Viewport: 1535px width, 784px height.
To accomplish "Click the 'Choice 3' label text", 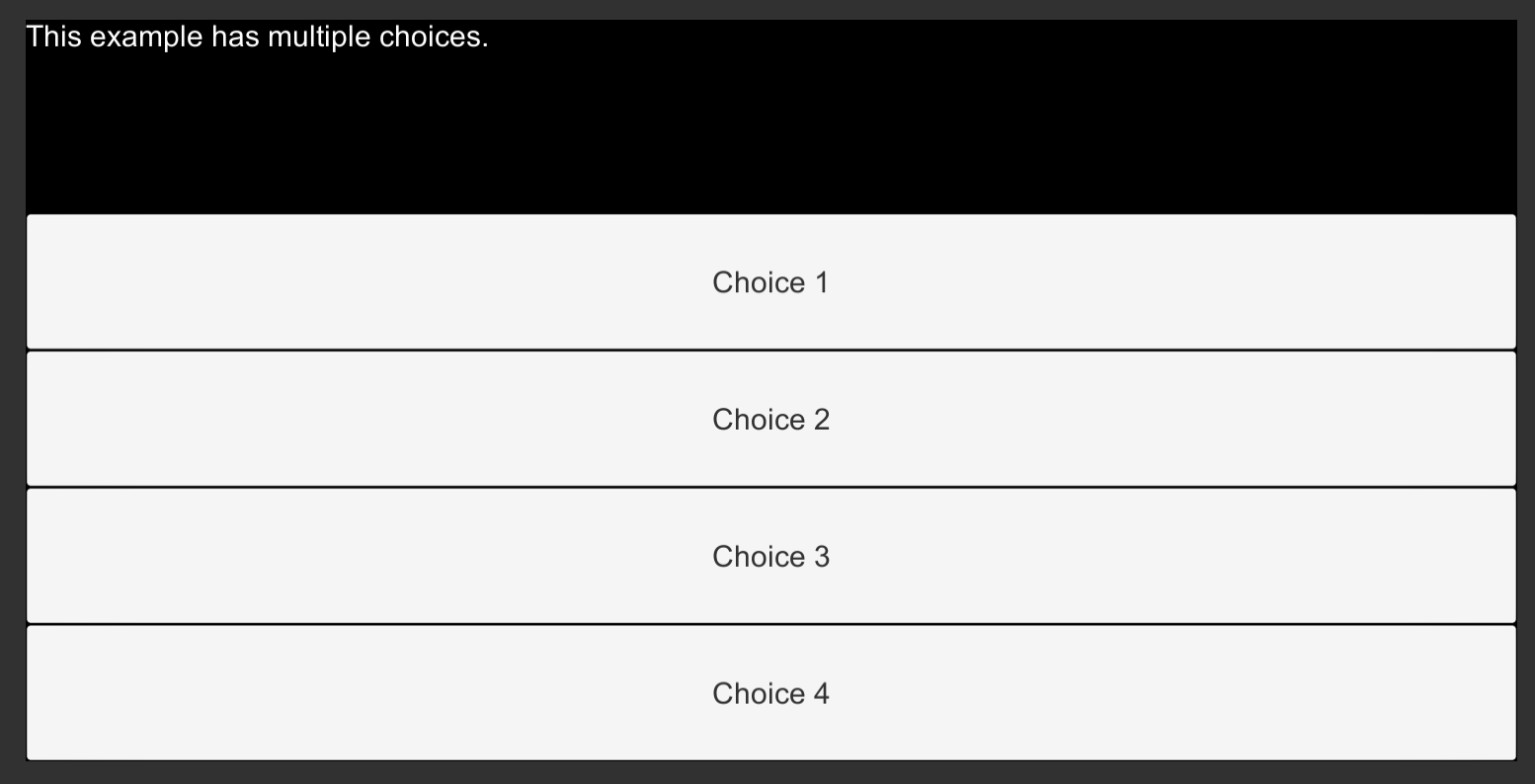I will [770, 557].
